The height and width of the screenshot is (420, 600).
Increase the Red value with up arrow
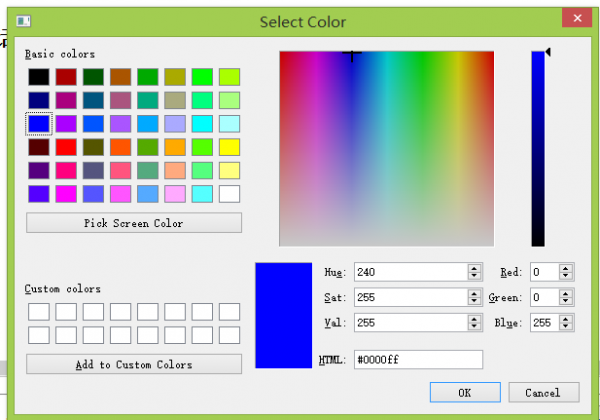click(x=566, y=269)
